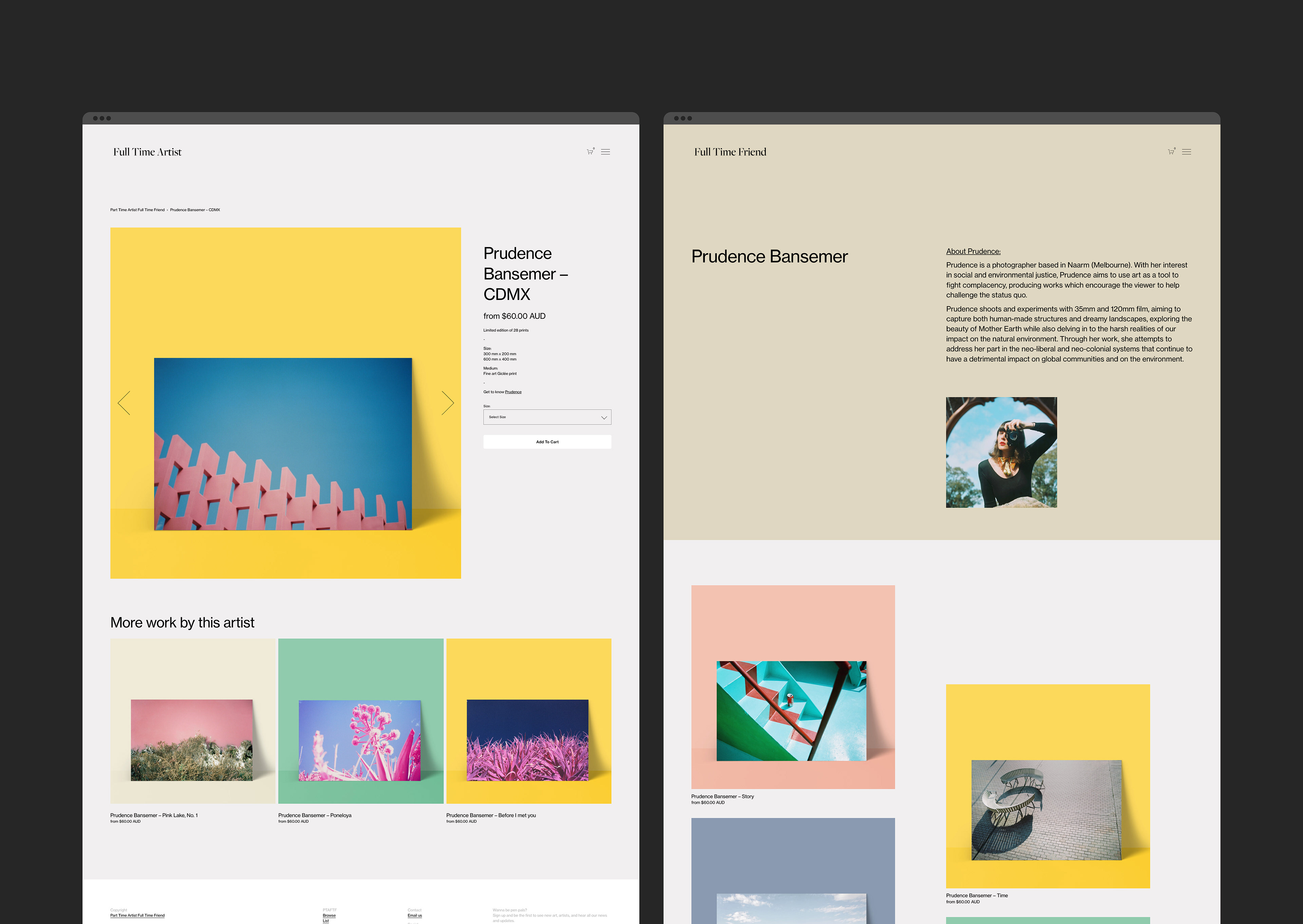Open the Story artwork thumbnail
This screenshot has width=1303, height=924.
793,687
